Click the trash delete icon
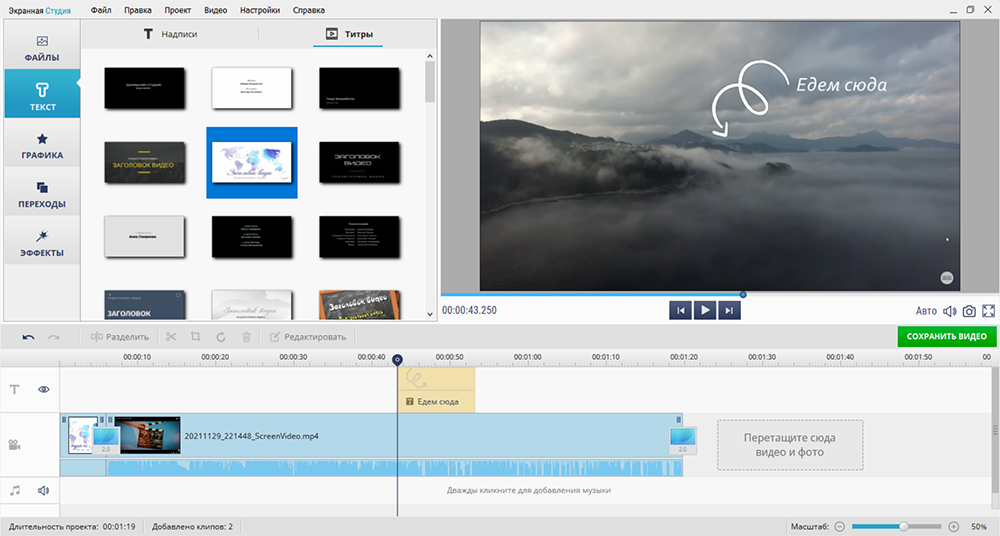This screenshot has width=1000, height=536. tap(246, 337)
